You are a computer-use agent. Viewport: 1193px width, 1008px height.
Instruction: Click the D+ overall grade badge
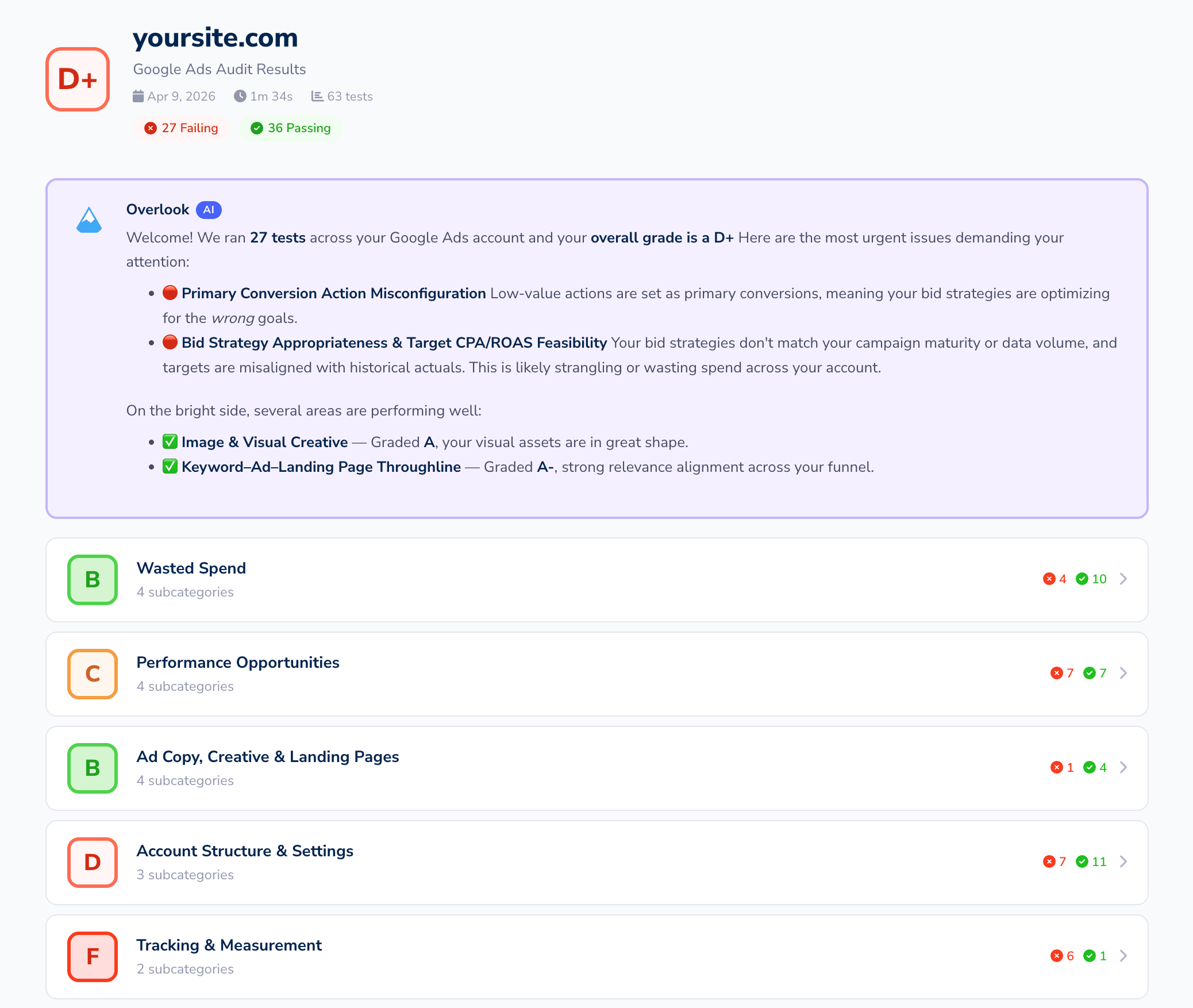[x=77, y=79]
